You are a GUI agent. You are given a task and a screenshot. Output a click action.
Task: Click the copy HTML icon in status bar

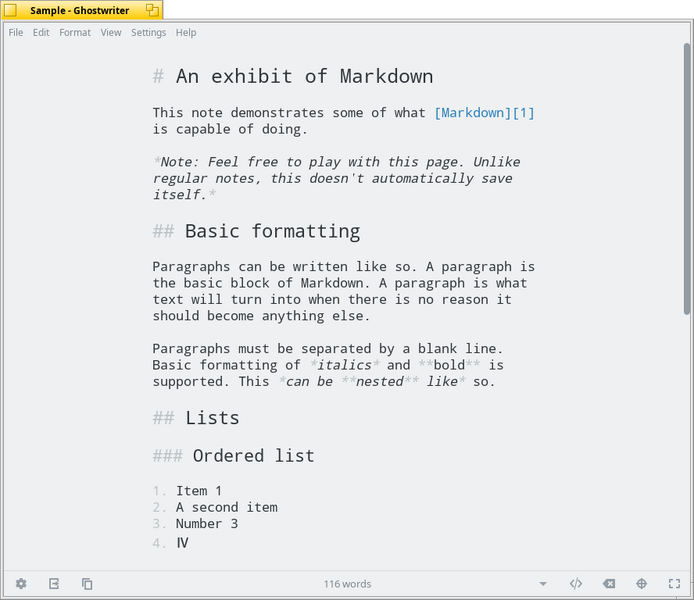pyautogui.click(x=87, y=584)
